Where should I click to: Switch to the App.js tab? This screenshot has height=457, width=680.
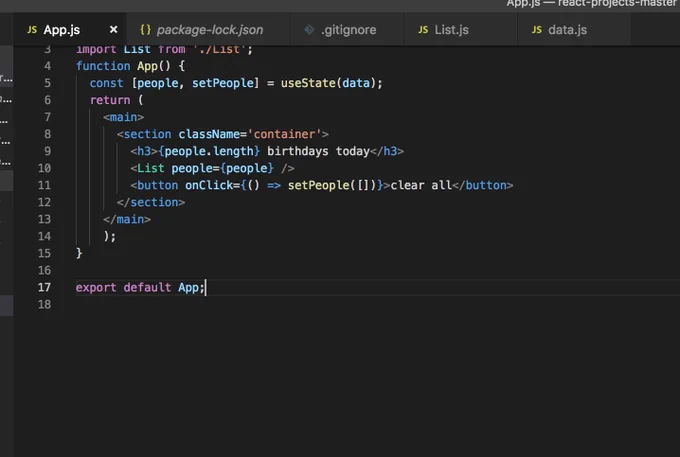coord(69,29)
